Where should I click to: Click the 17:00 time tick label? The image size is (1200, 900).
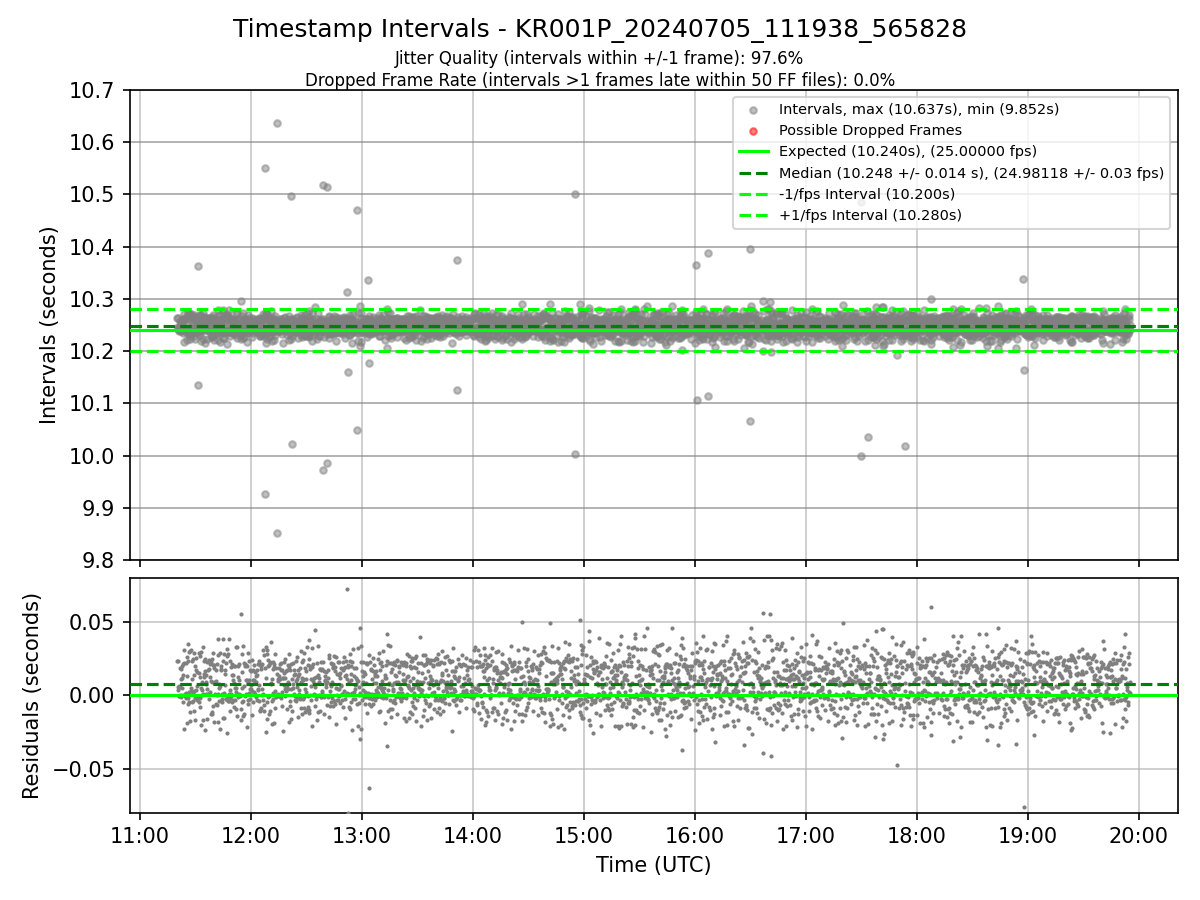pyautogui.click(x=805, y=836)
